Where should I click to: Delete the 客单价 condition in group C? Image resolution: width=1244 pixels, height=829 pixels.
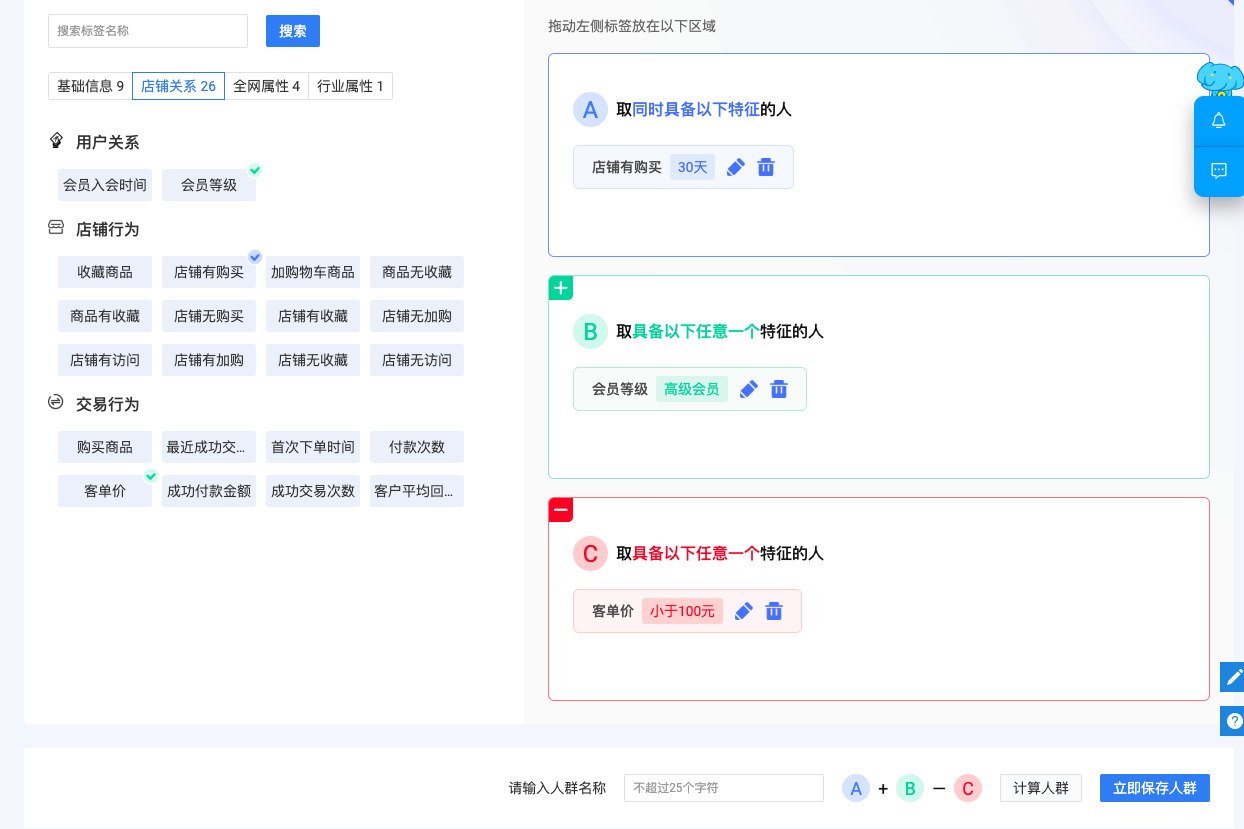[774, 611]
